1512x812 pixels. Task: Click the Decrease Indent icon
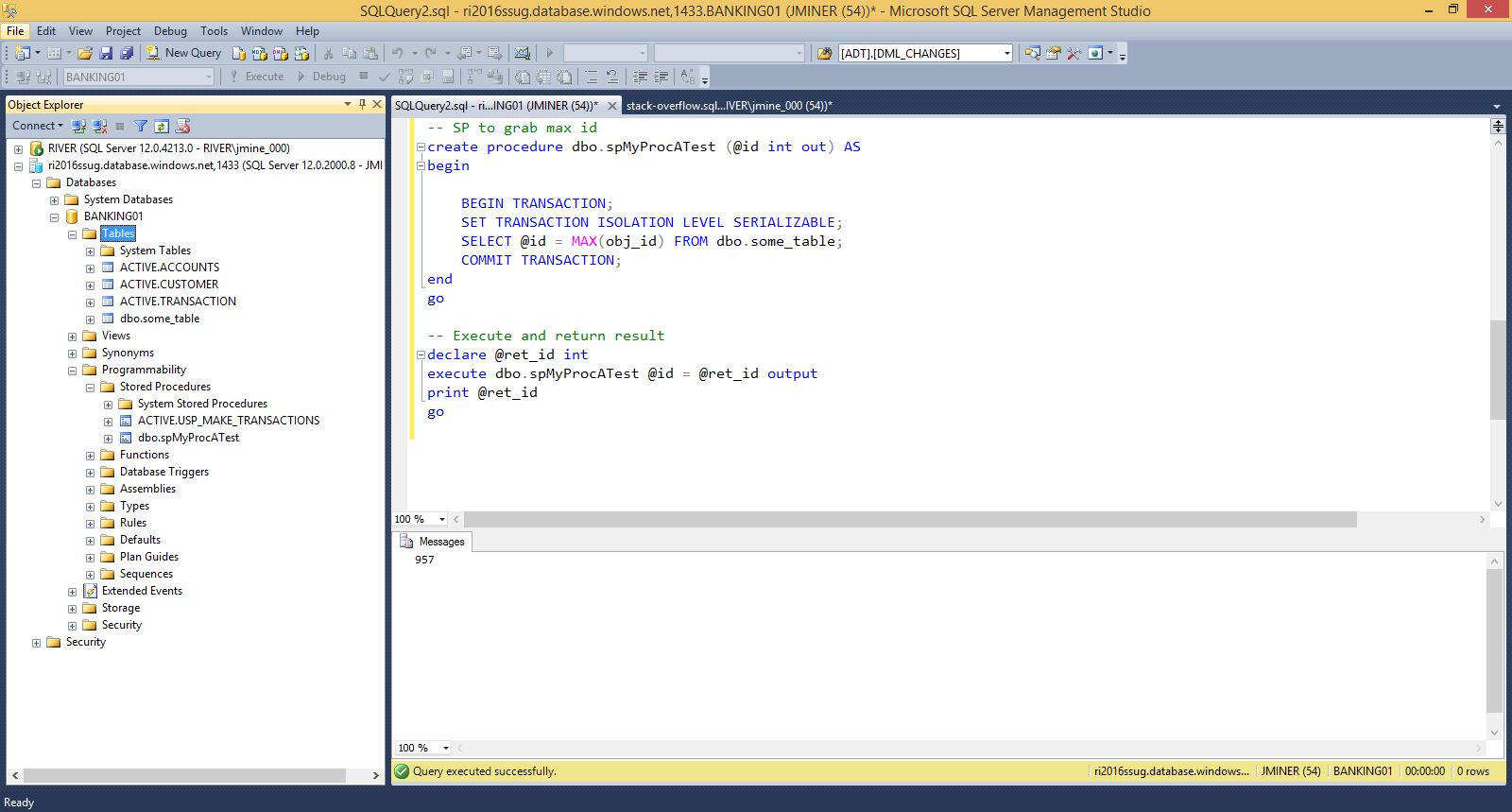[640, 77]
